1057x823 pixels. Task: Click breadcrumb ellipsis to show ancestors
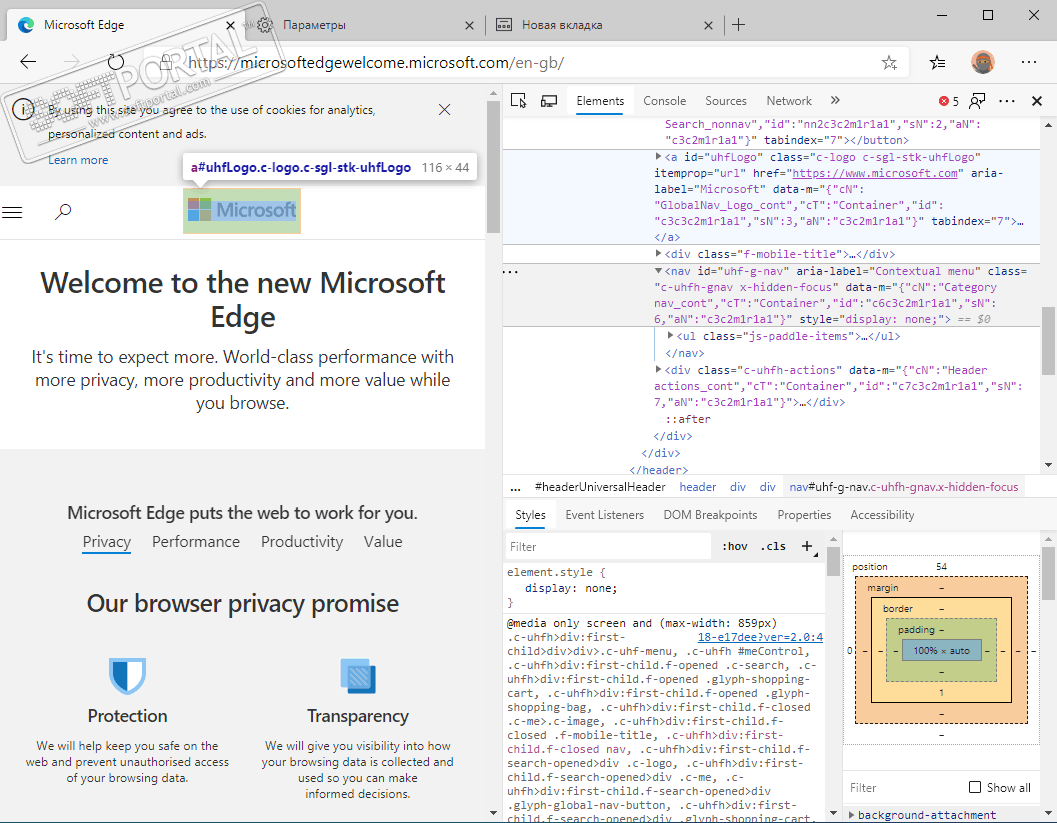pos(516,487)
